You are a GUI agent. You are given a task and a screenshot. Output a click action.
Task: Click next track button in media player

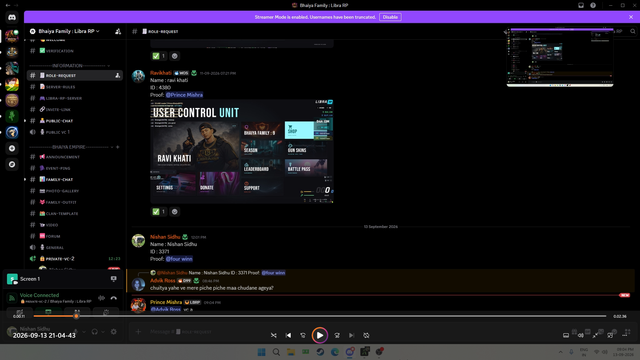[x=351, y=335]
